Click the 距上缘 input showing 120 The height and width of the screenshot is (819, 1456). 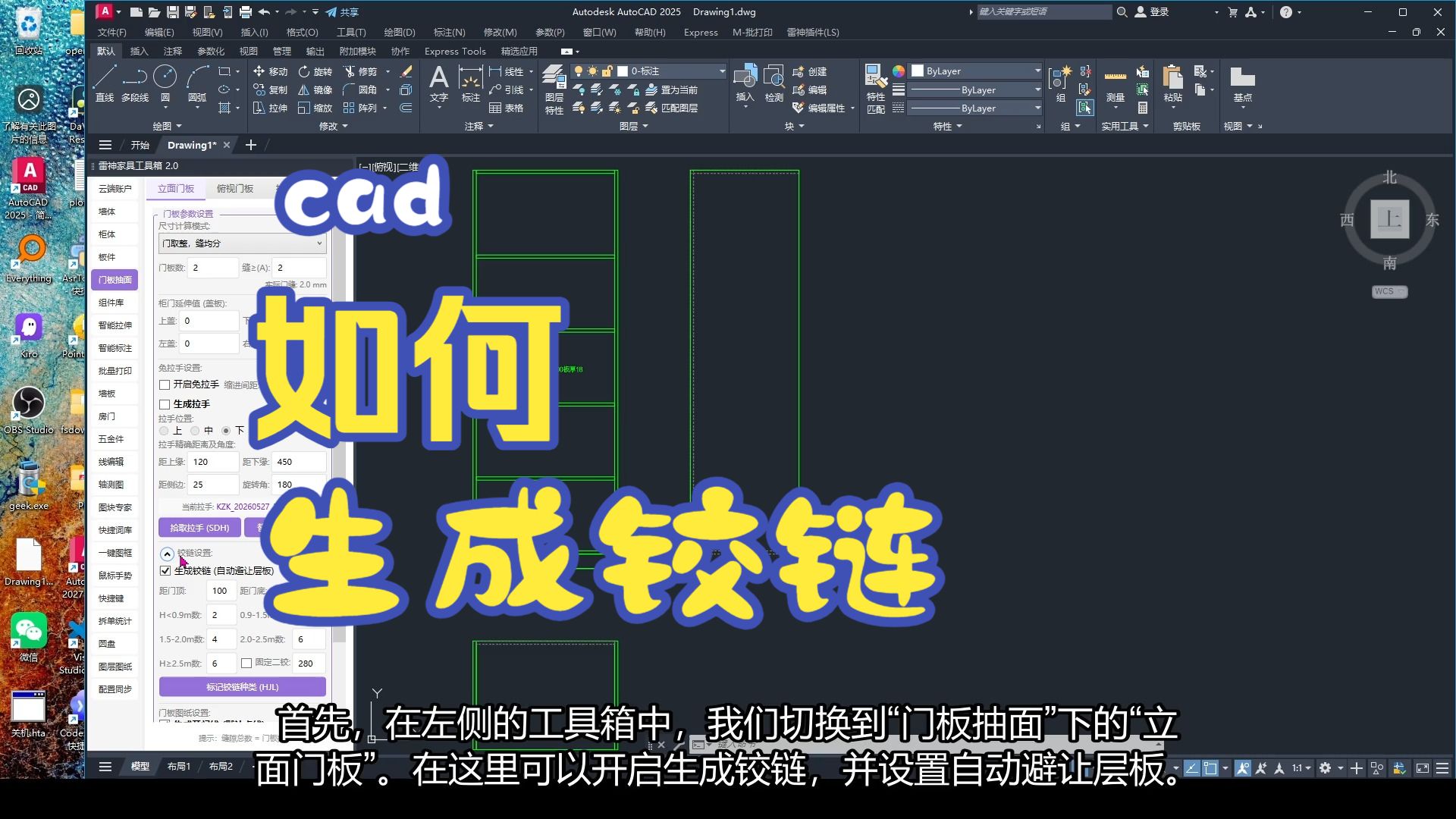tap(212, 462)
